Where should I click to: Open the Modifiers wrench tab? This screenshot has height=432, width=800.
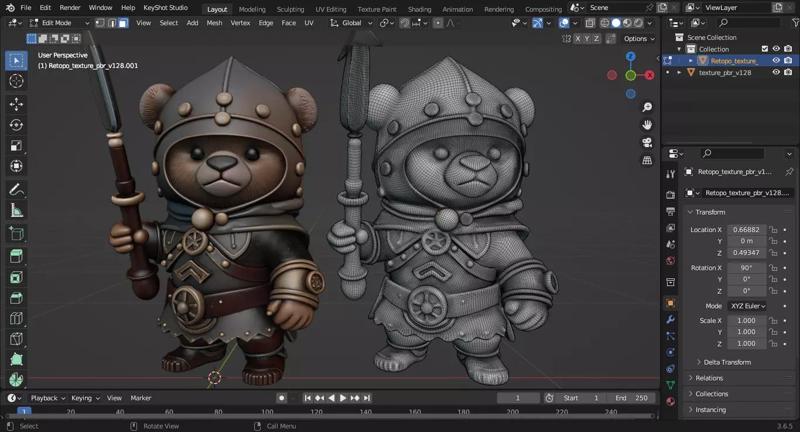tap(670, 319)
